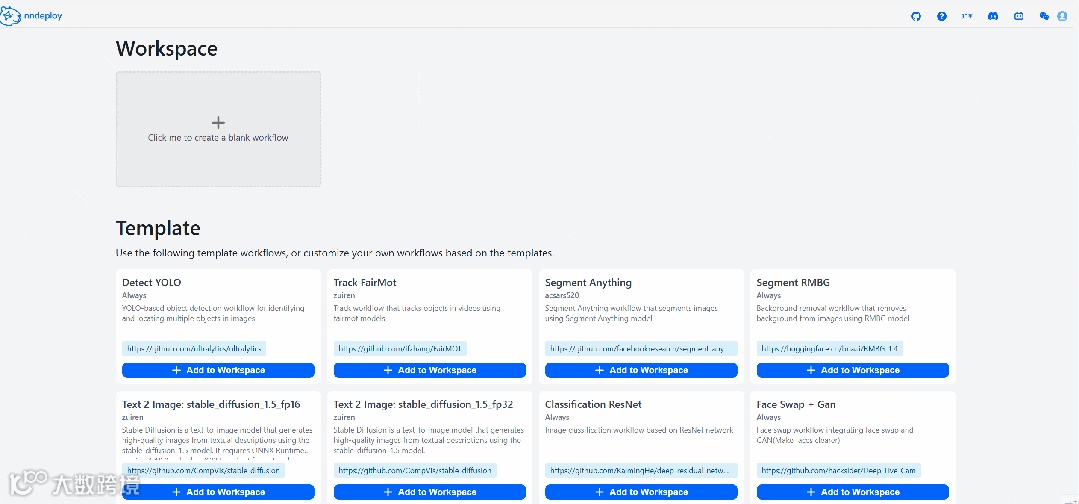Select the Track FairMot card title
This screenshot has width=1079, height=504.
[x=365, y=283]
